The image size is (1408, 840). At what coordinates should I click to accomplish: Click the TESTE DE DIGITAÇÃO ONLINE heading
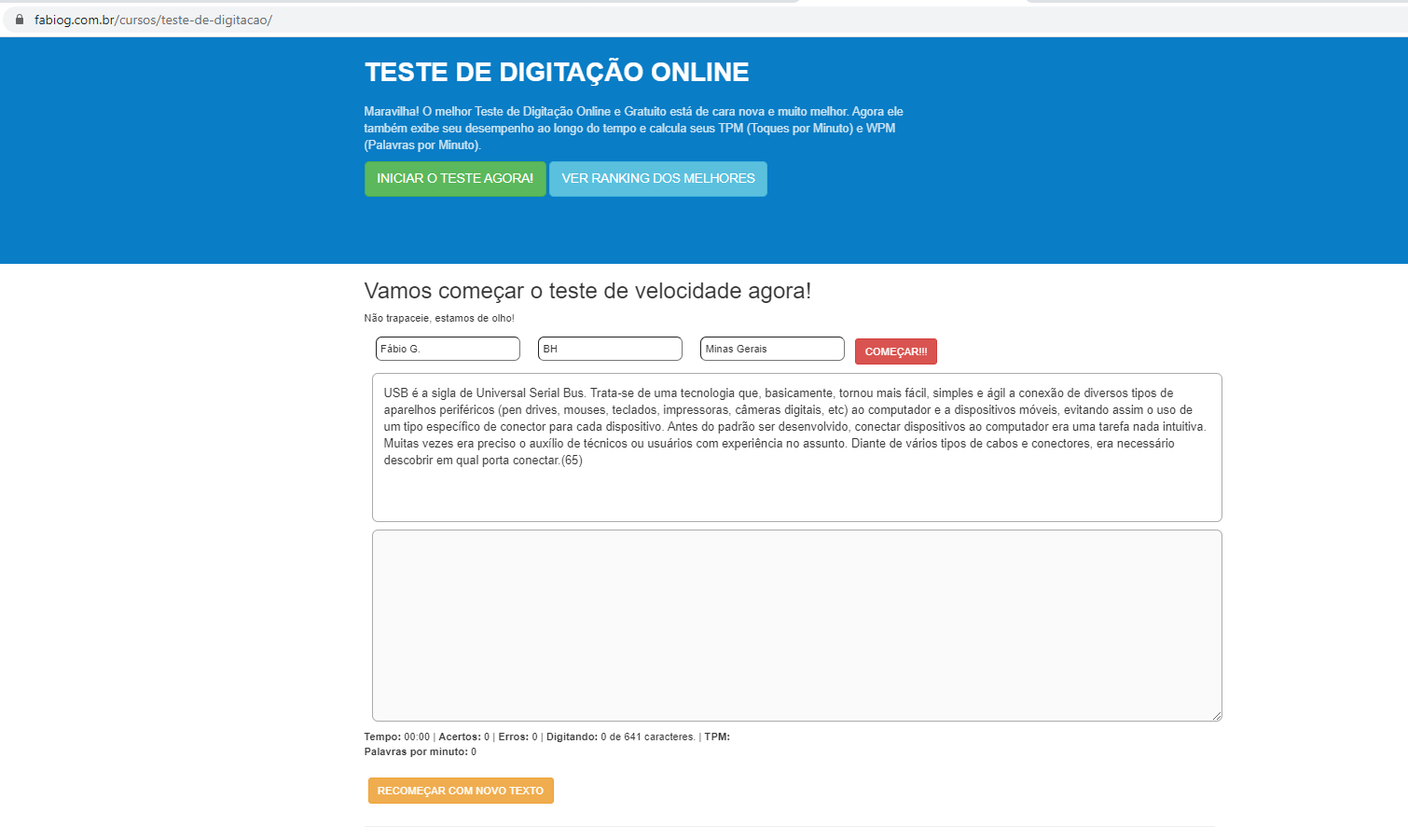(557, 72)
